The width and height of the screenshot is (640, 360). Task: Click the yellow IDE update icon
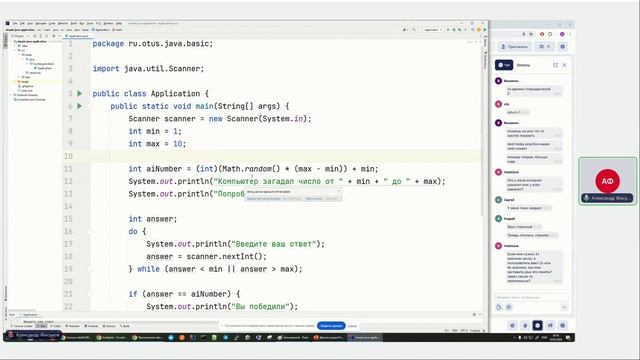[x=479, y=30]
